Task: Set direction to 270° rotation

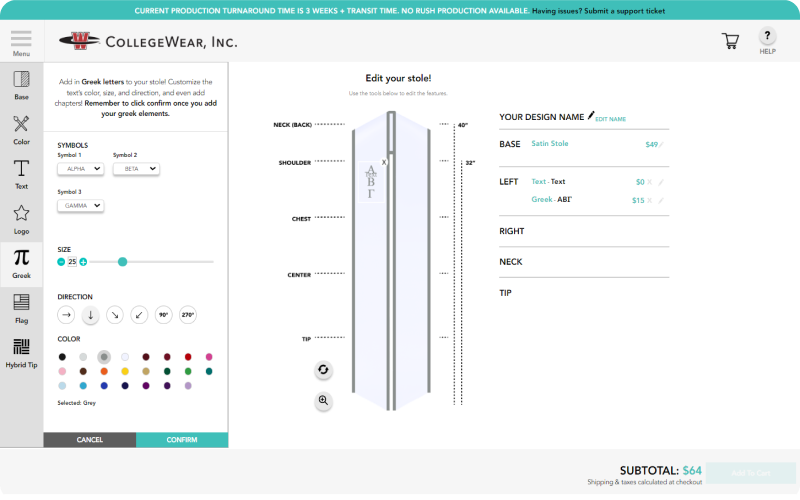Action: point(188,315)
